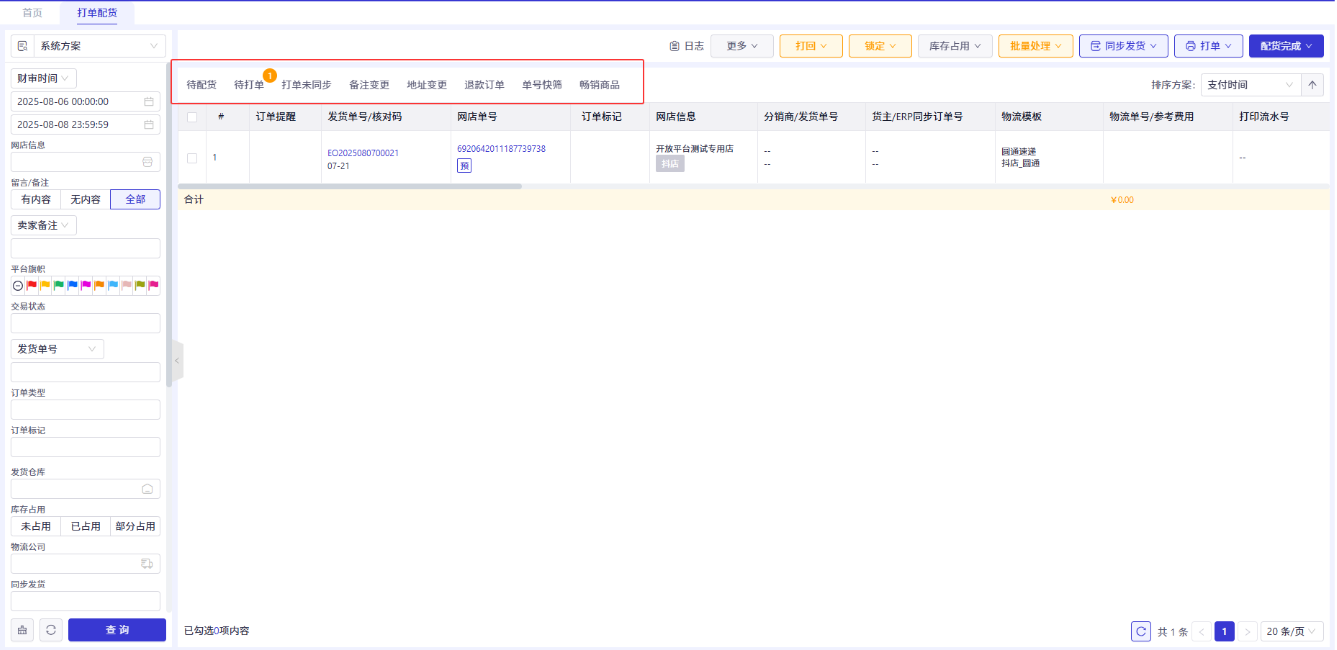1337x650 pixels.
Task: Open shop order link 6920642011187739738
Action: pos(501,149)
